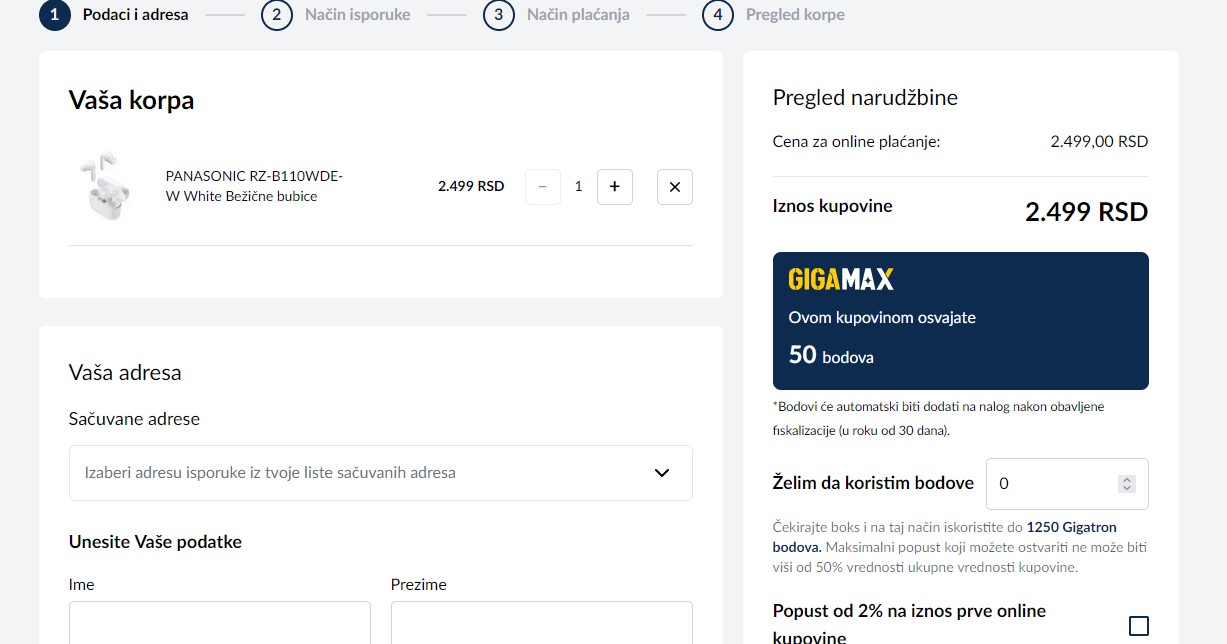
Task: Click step 1 circle icon
Action: click(55, 15)
